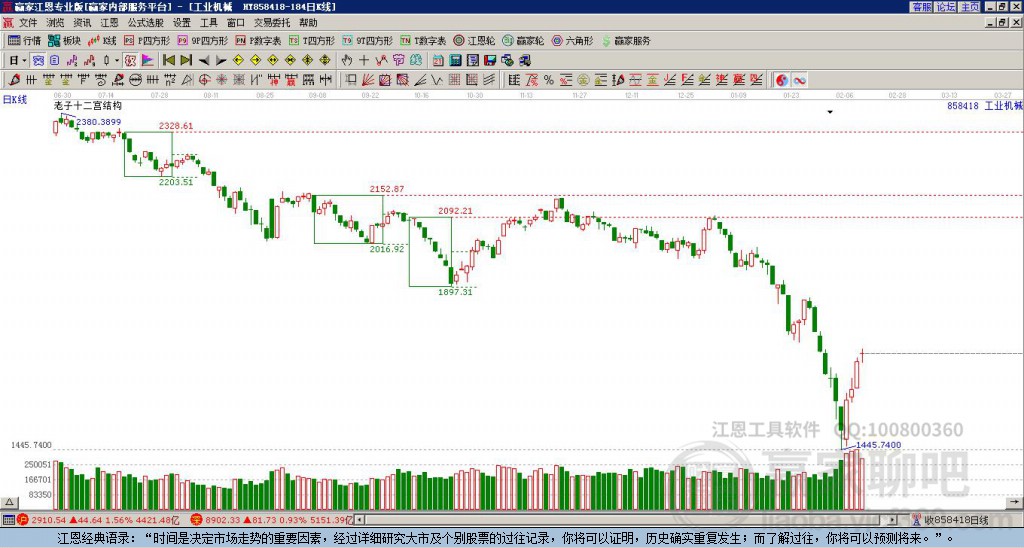Open the 帮助 menu
The image size is (1024, 548).
308,23
